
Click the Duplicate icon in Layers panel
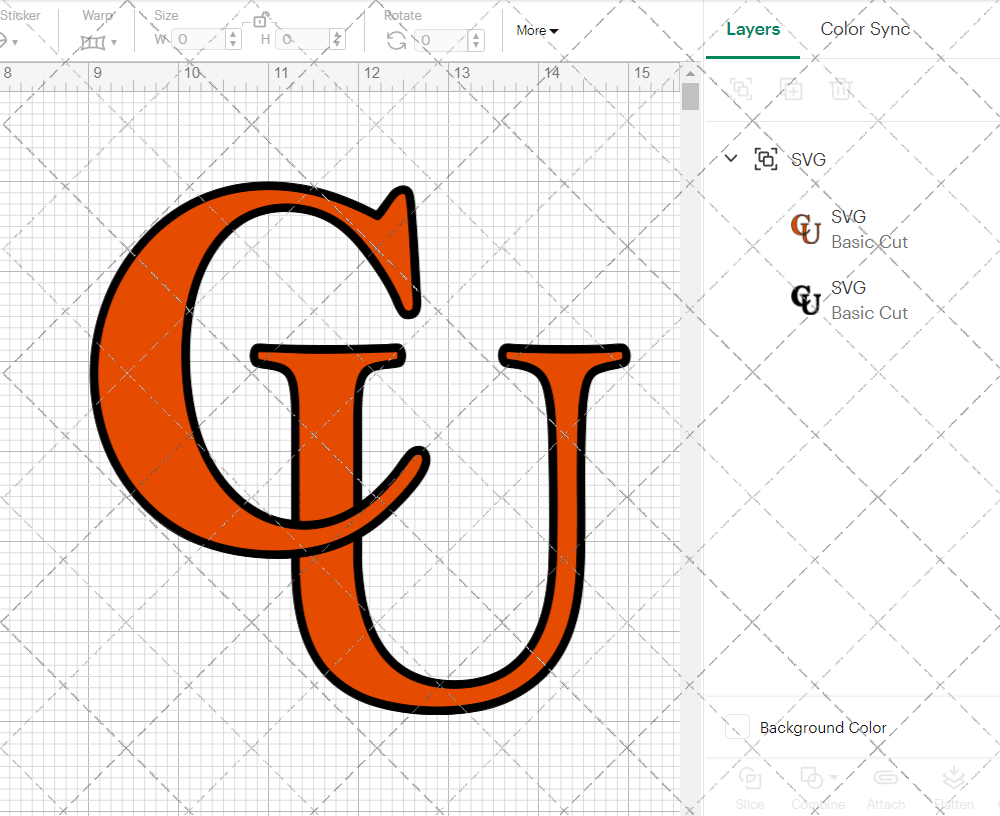pyautogui.click(x=791, y=89)
